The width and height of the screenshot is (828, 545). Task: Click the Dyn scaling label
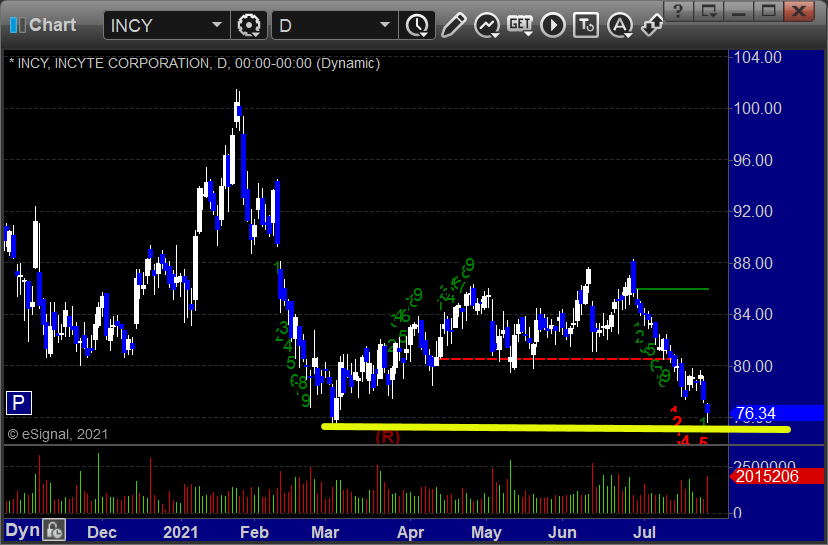[x=23, y=530]
